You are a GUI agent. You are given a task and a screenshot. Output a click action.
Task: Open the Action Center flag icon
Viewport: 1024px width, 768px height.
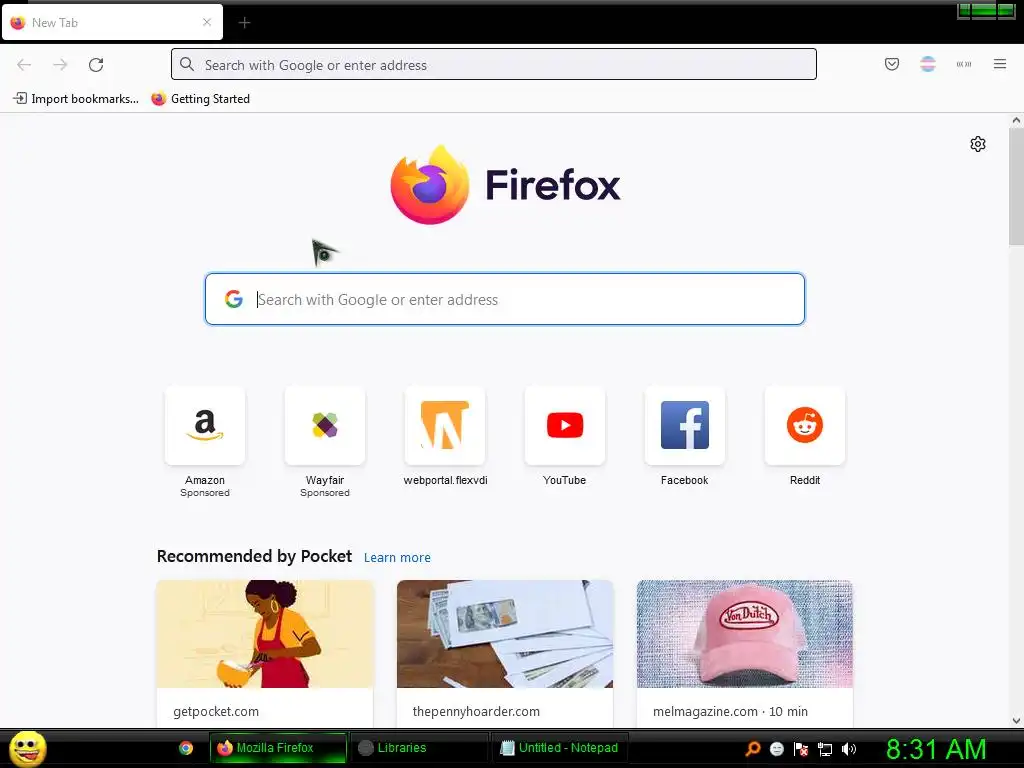click(x=801, y=748)
